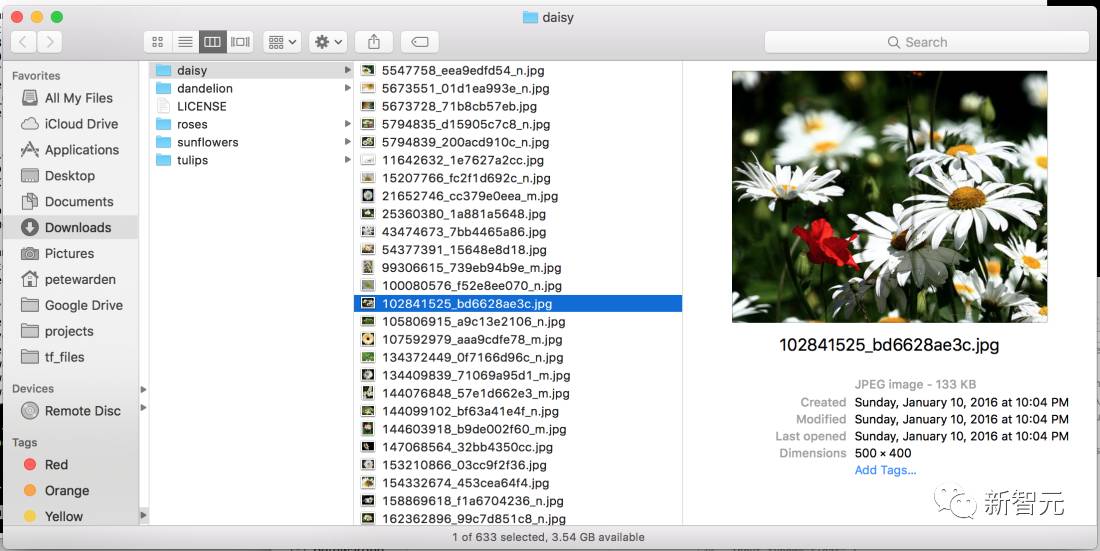
Task: Select the LICENSE file
Action: coord(251,107)
